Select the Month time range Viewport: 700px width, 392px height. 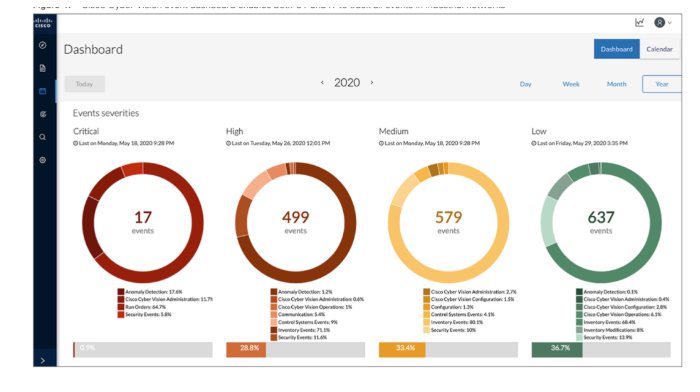(x=617, y=84)
